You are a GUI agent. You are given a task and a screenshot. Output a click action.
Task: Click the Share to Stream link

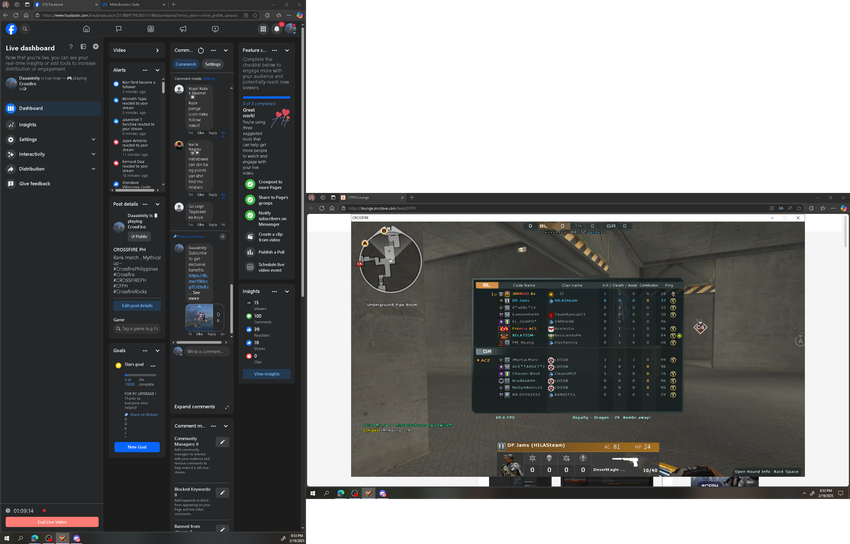click(x=144, y=415)
